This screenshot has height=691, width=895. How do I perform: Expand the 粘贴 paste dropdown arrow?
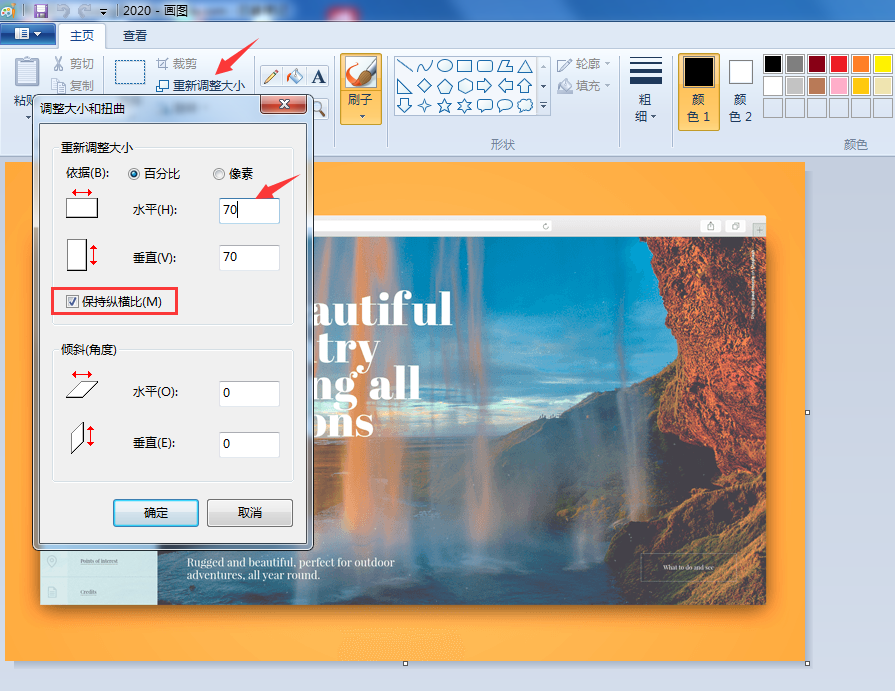(x=28, y=118)
